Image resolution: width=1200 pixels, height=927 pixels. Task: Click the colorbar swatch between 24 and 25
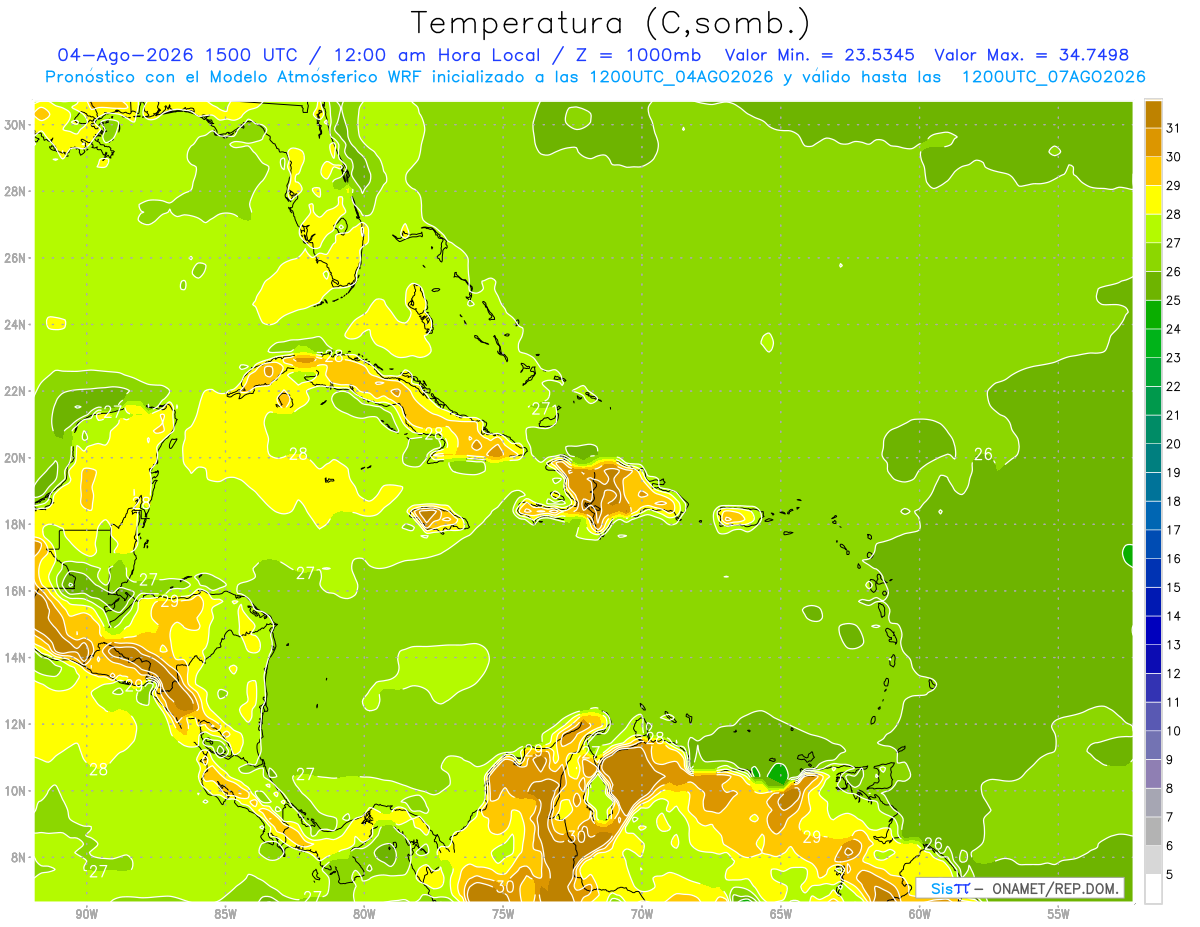tap(1153, 314)
